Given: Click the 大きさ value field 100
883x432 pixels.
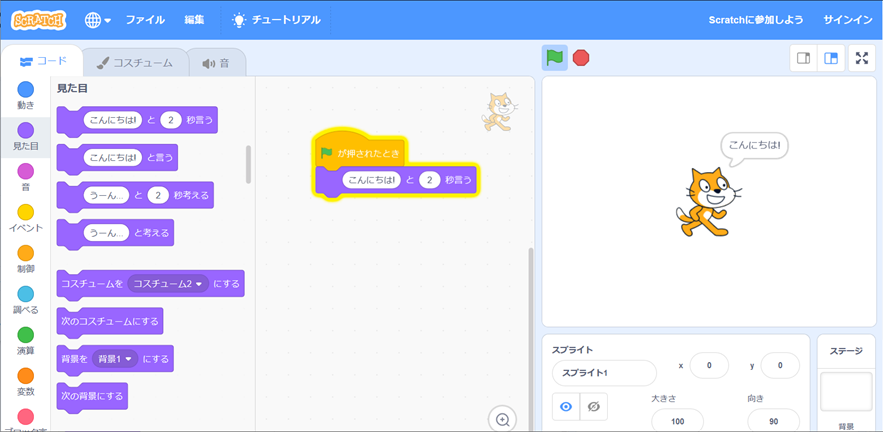Looking at the screenshot, I should [678, 421].
